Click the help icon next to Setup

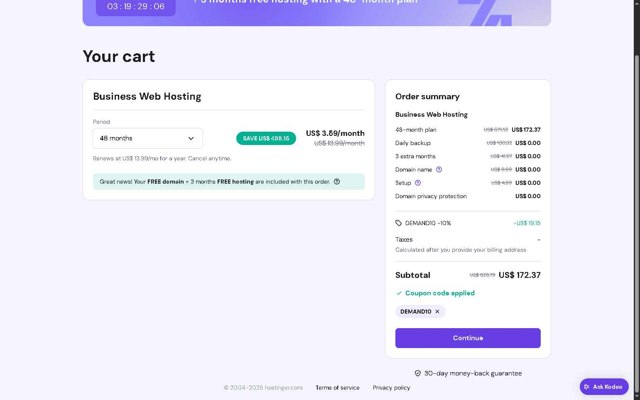tap(418, 183)
